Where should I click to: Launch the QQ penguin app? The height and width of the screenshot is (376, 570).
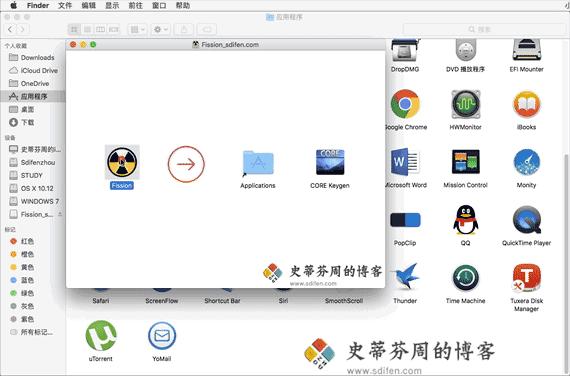(x=465, y=220)
